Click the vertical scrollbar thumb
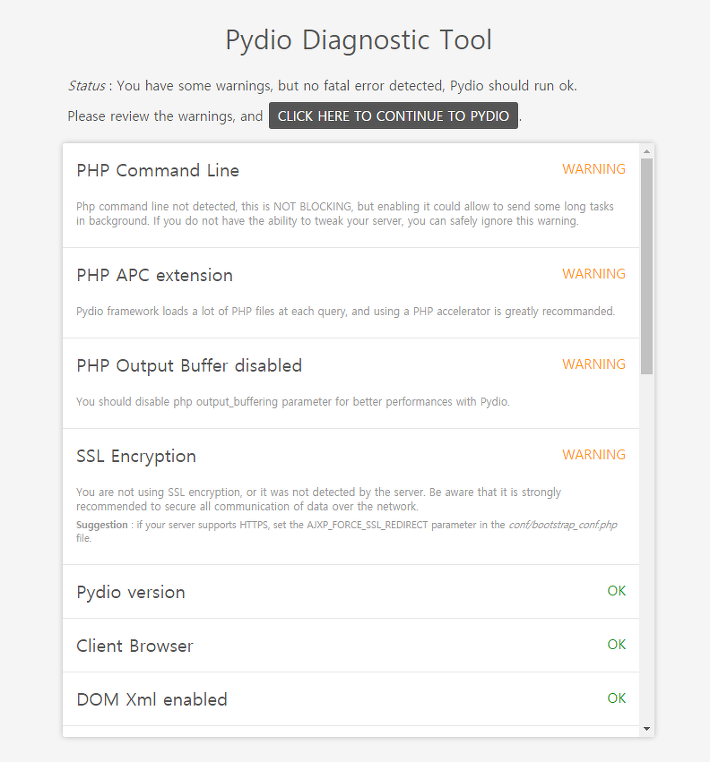Viewport: 710px width, 762px height. point(646,266)
